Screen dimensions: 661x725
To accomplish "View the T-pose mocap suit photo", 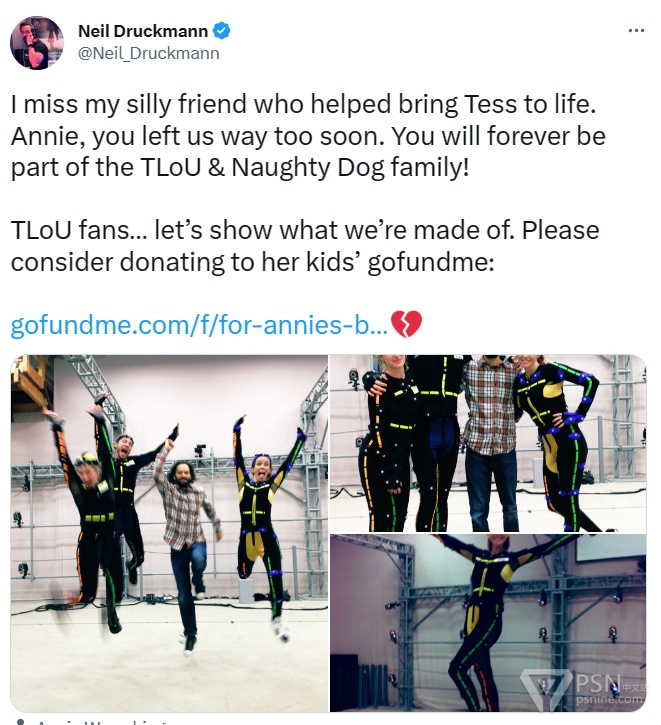I will [x=488, y=623].
